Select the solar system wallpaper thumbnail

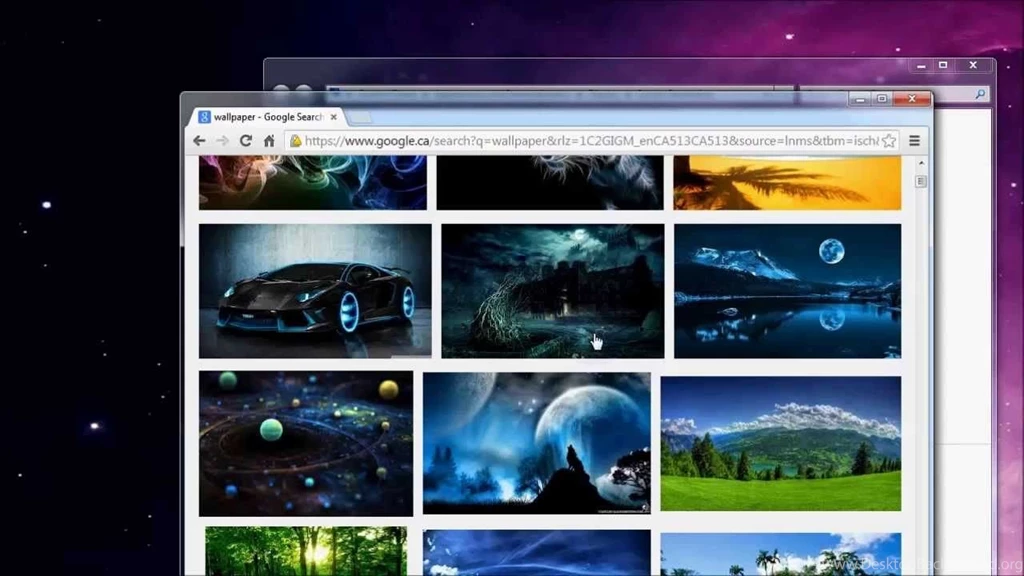point(305,441)
